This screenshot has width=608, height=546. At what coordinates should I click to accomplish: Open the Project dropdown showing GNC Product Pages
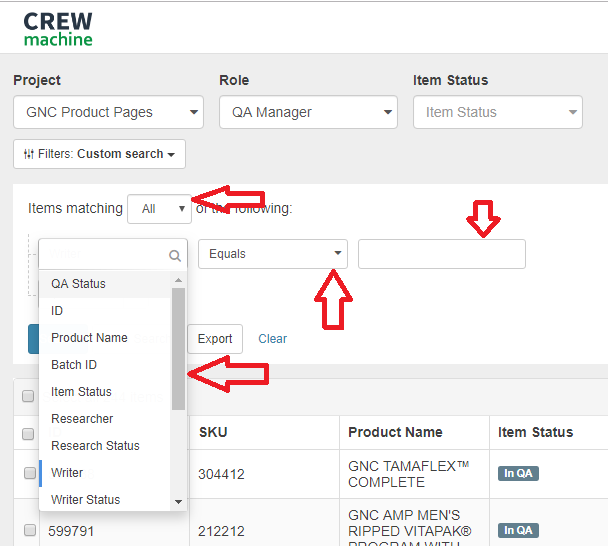(x=109, y=112)
